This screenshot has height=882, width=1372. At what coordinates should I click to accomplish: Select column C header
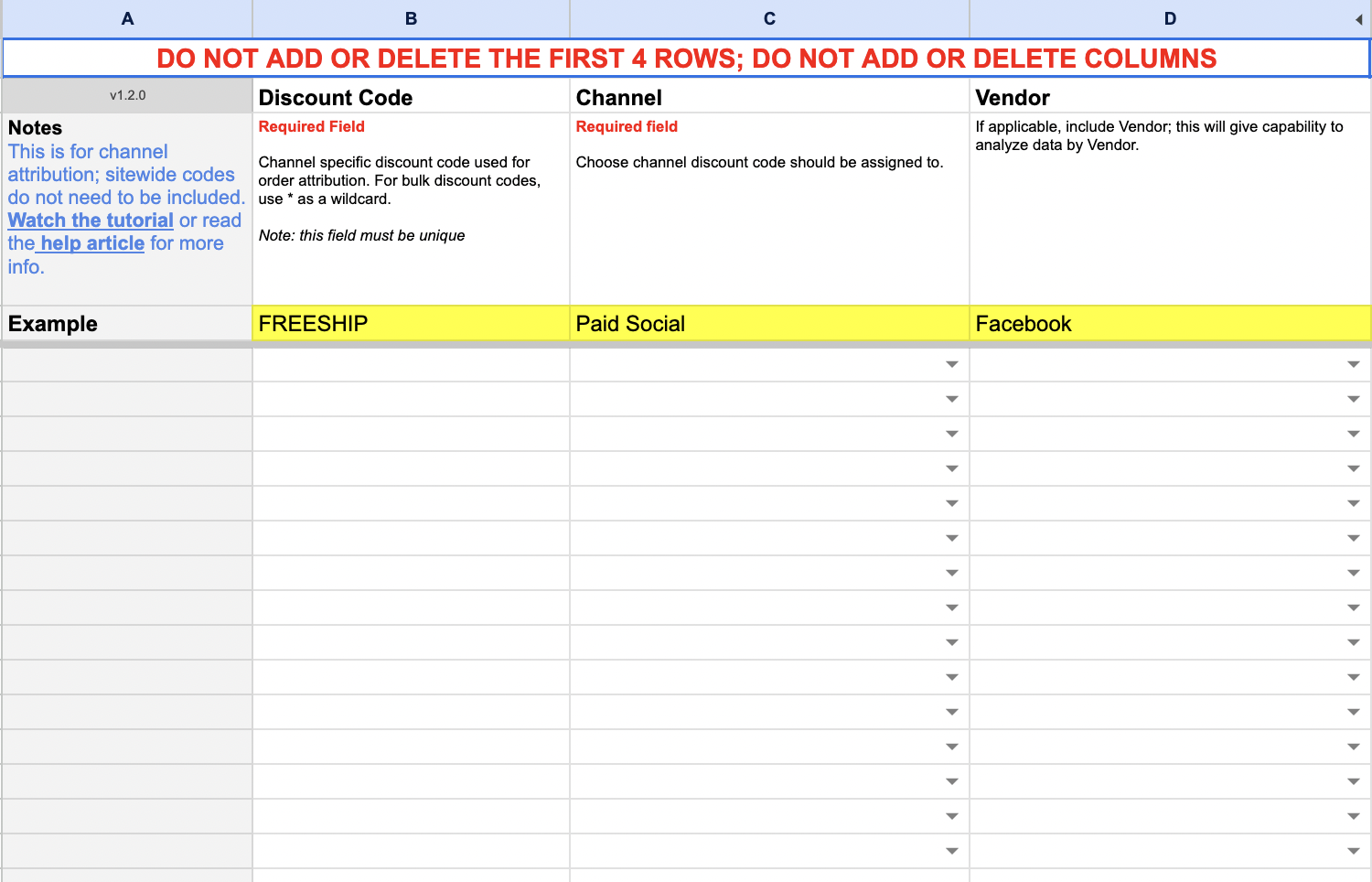click(769, 18)
